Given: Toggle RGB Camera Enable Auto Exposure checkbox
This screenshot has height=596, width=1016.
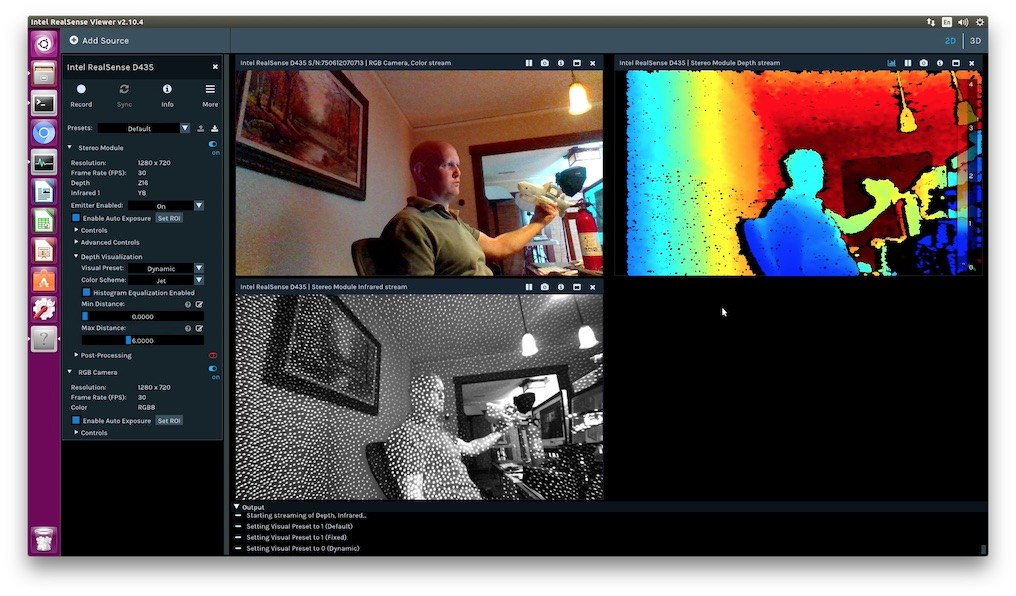Looking at the screenshot, I should 76,420.
